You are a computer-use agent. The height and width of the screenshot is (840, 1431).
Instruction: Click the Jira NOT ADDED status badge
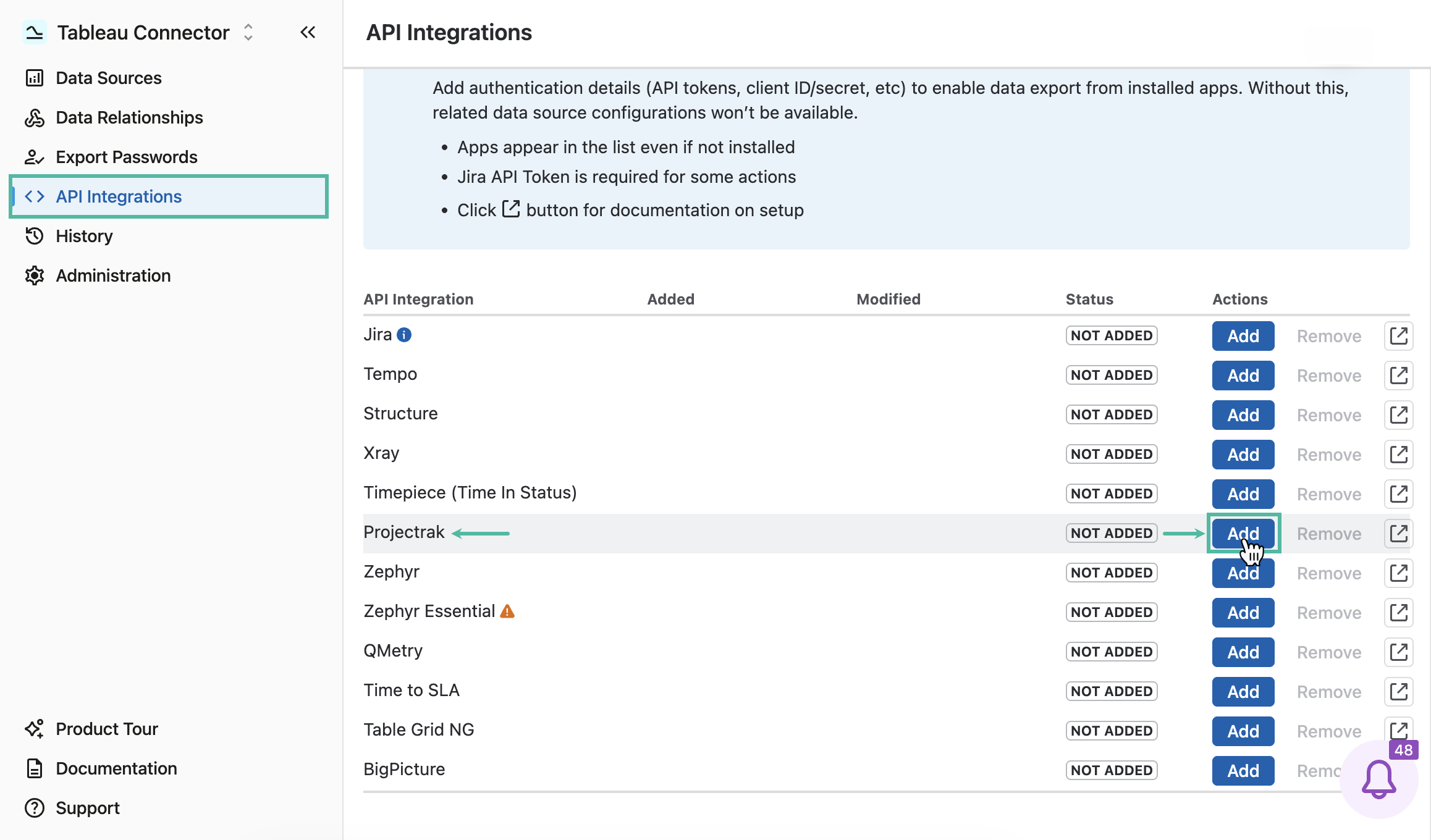1112,335
